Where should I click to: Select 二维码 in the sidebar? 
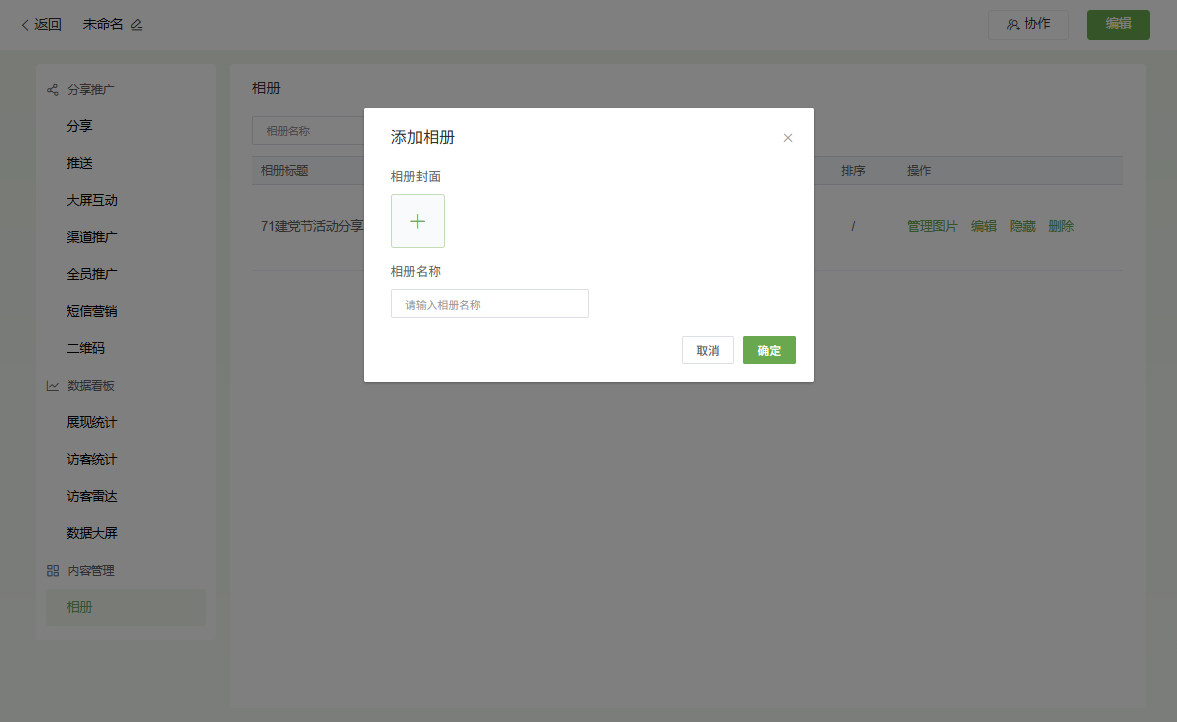[85, 348]
